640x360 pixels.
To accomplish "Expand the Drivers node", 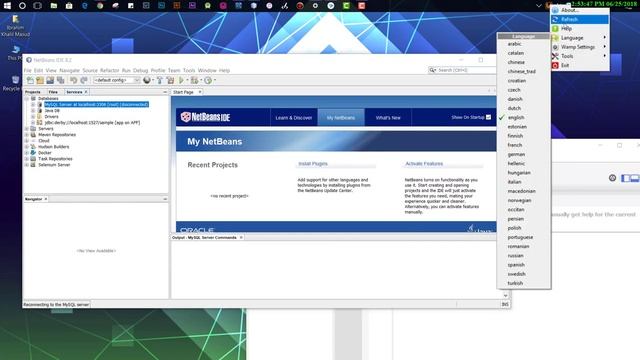I will tap(33, 117).
